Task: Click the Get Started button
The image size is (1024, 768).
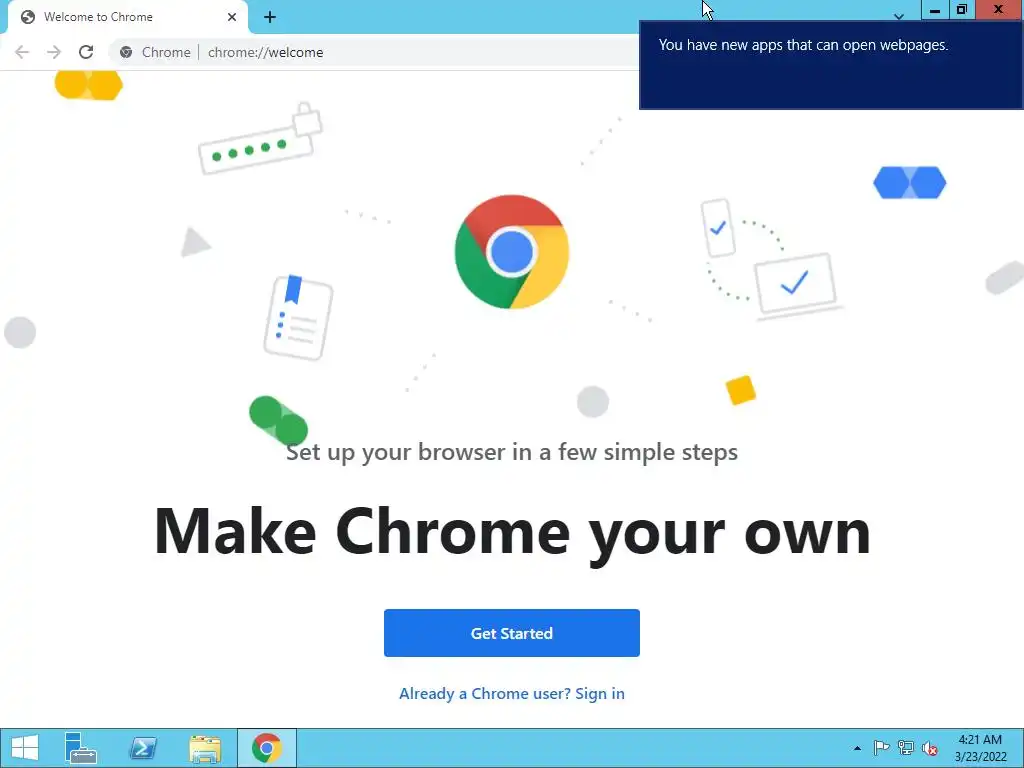Action: (511, 633)
